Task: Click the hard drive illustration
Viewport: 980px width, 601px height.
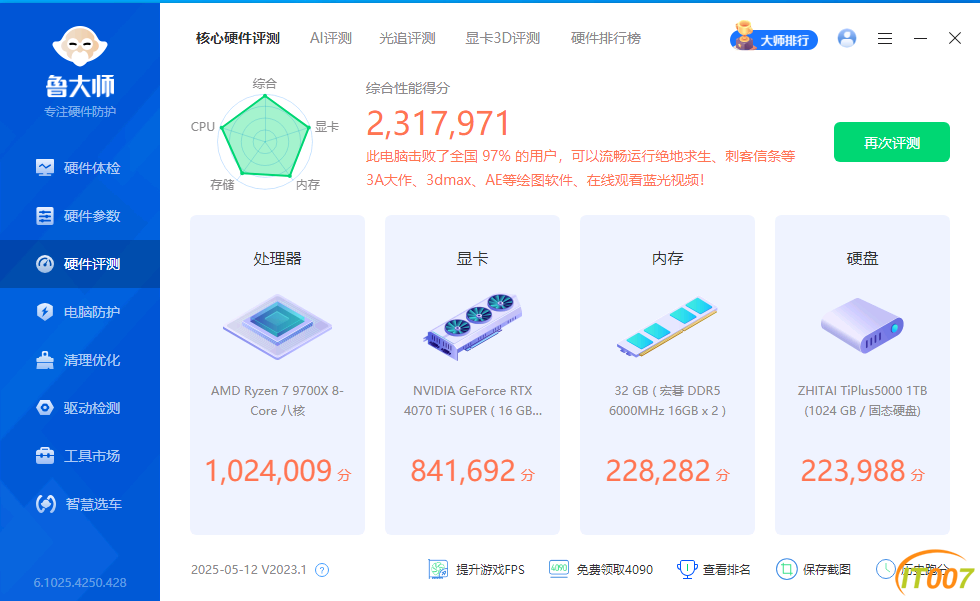Action: pos(862,325)
